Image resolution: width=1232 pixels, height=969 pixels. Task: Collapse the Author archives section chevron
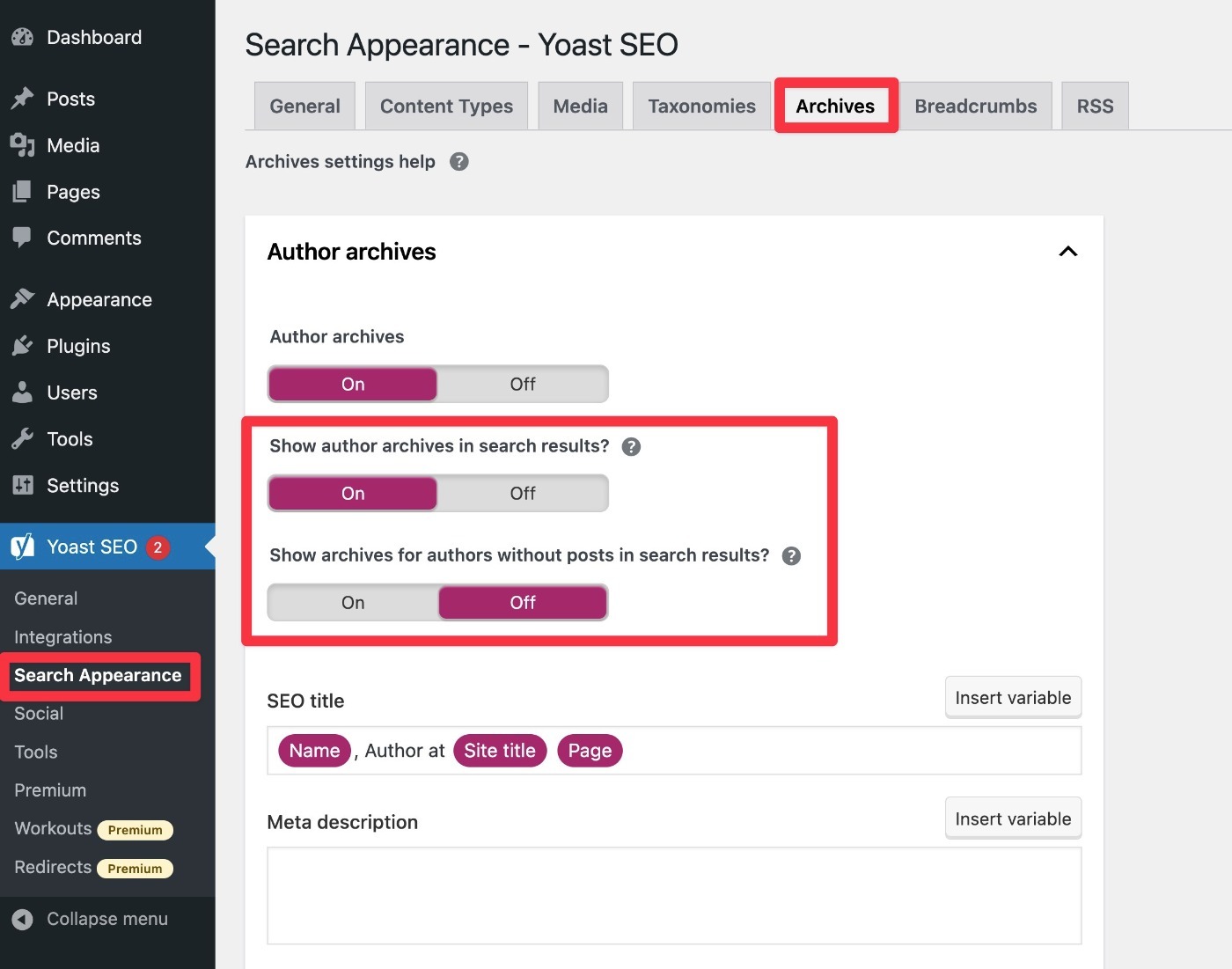click(x=1068, y=252)
